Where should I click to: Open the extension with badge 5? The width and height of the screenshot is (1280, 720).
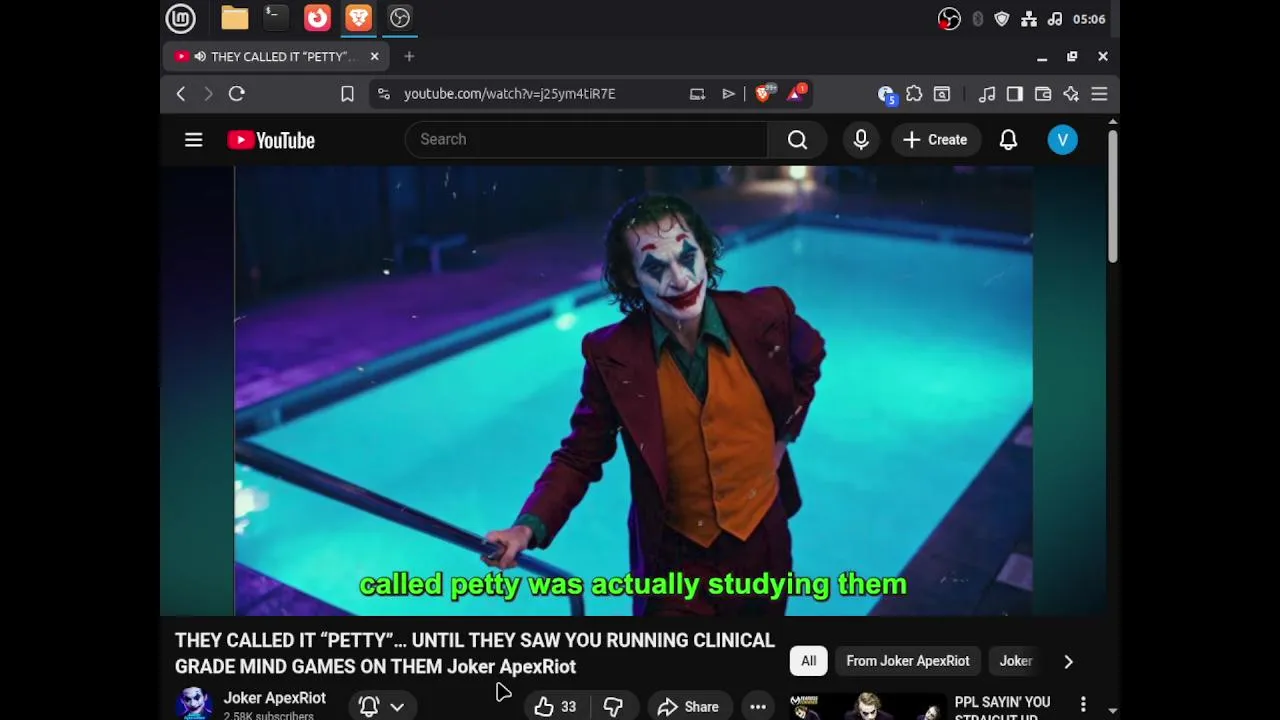point(886,94)
